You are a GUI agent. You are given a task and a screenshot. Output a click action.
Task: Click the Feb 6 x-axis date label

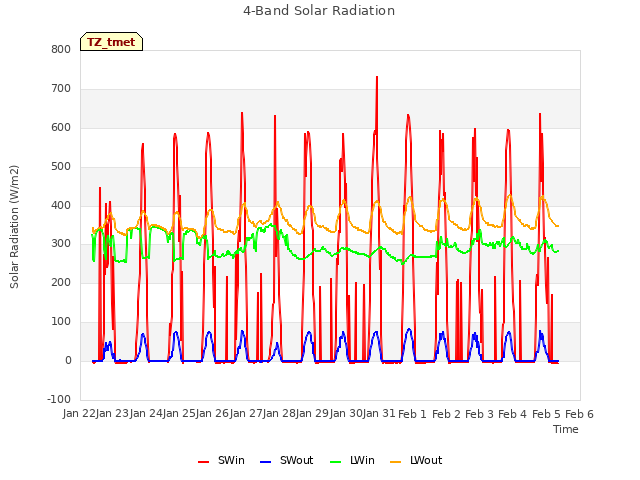(579, 414)
